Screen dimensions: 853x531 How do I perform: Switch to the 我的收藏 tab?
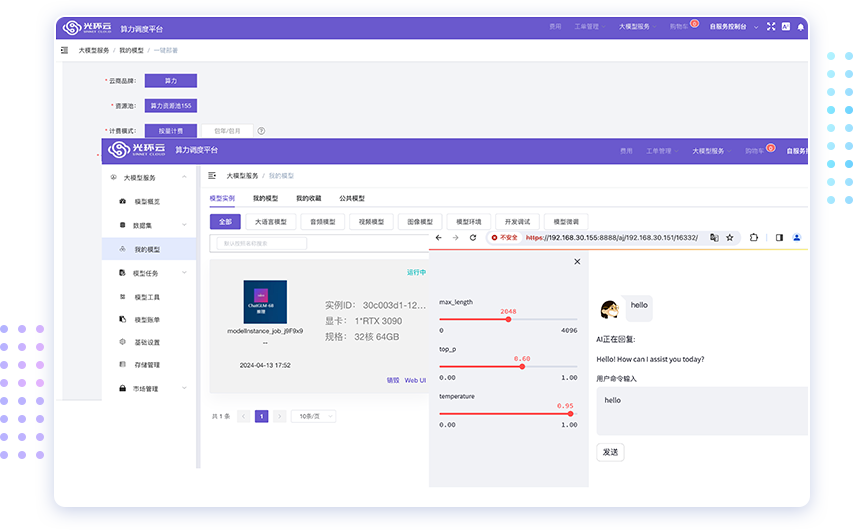(309, 198)
